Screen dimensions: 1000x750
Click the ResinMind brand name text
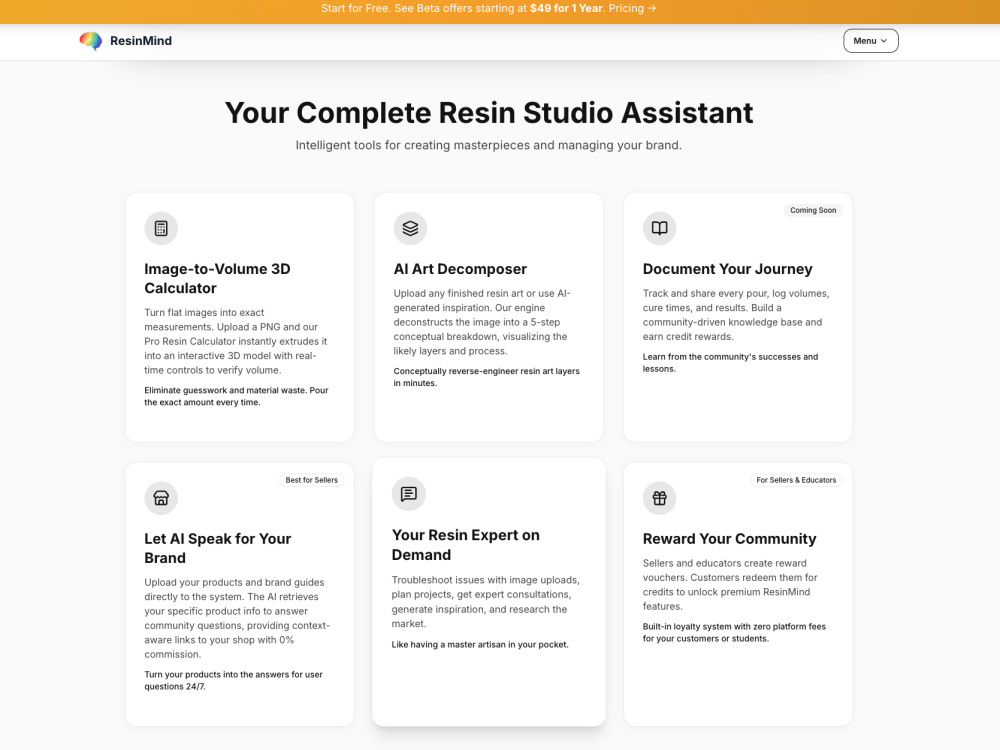[141, 41]
